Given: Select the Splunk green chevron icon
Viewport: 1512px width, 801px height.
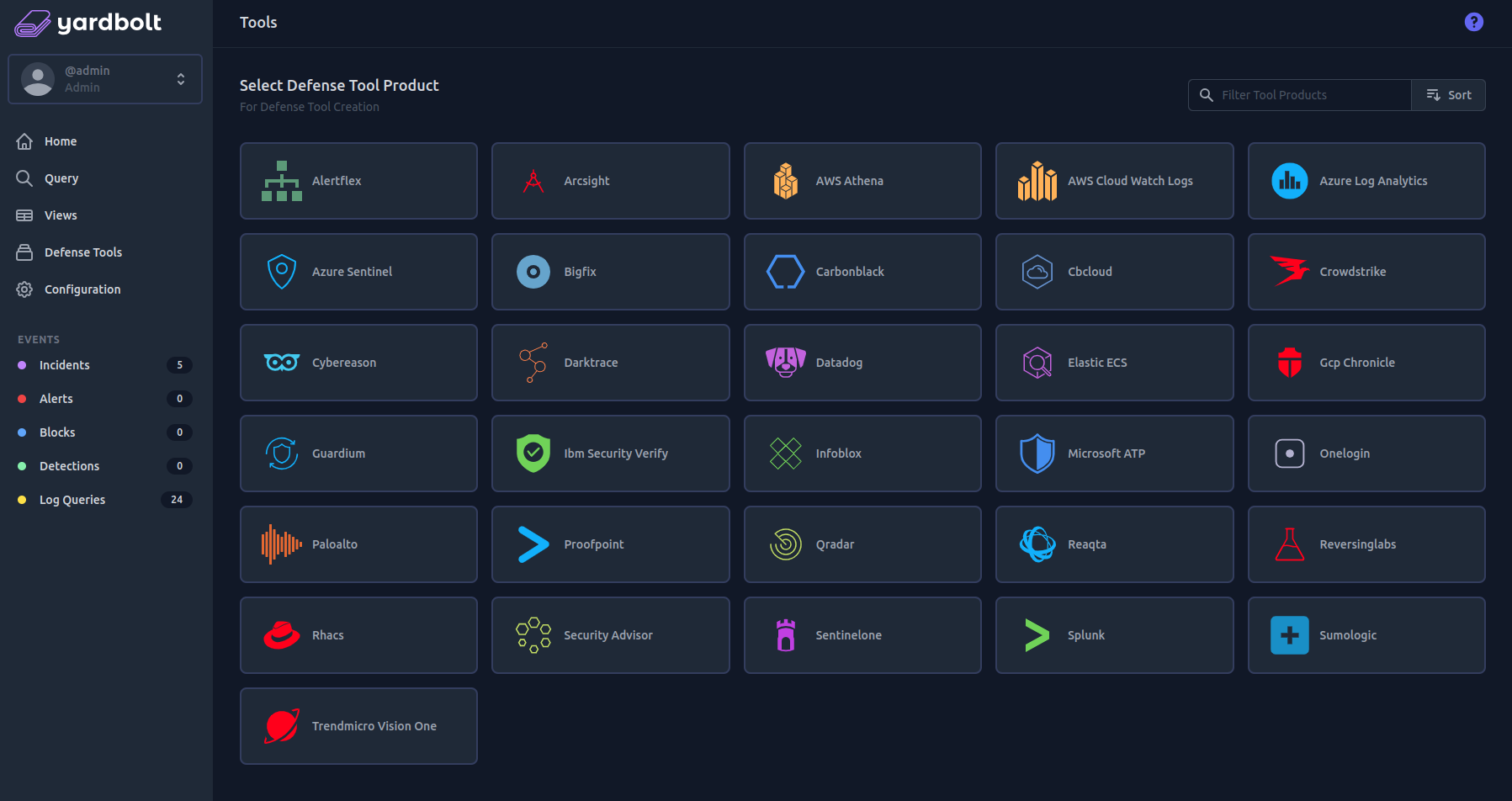Looking at the screenshot, I should pyautogui.click(x=1037, y=635).
